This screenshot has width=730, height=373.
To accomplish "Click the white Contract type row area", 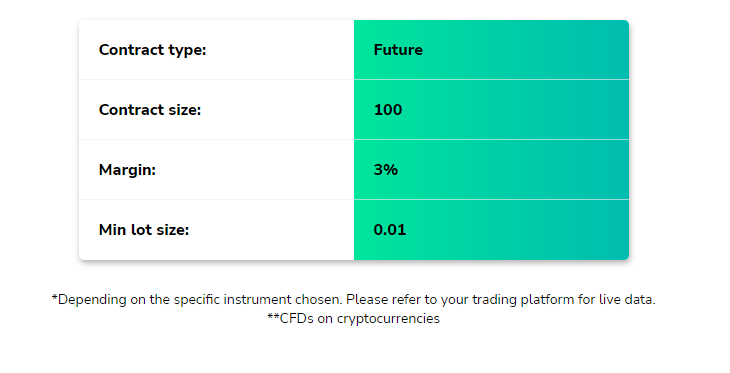I will pos(216,50).
